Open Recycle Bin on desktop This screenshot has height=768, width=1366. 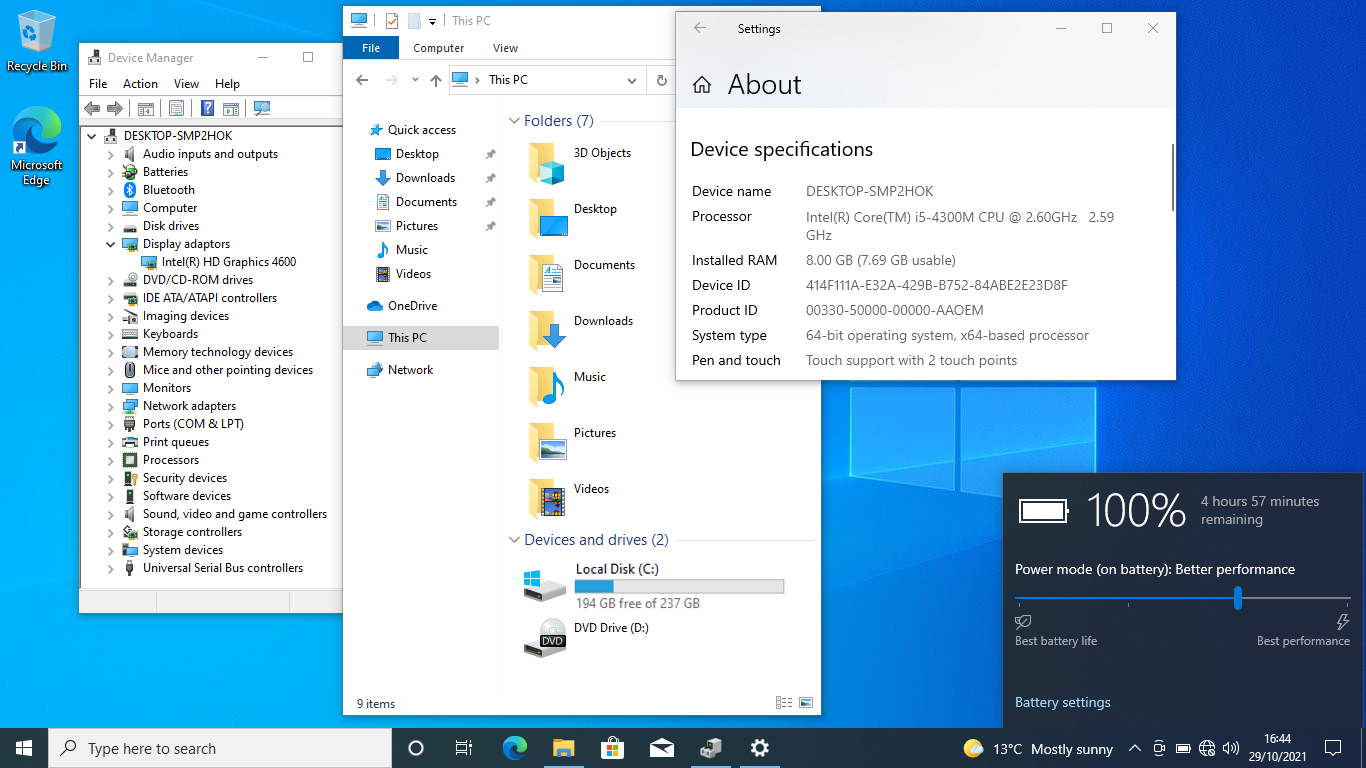click(x=36, y=42)
